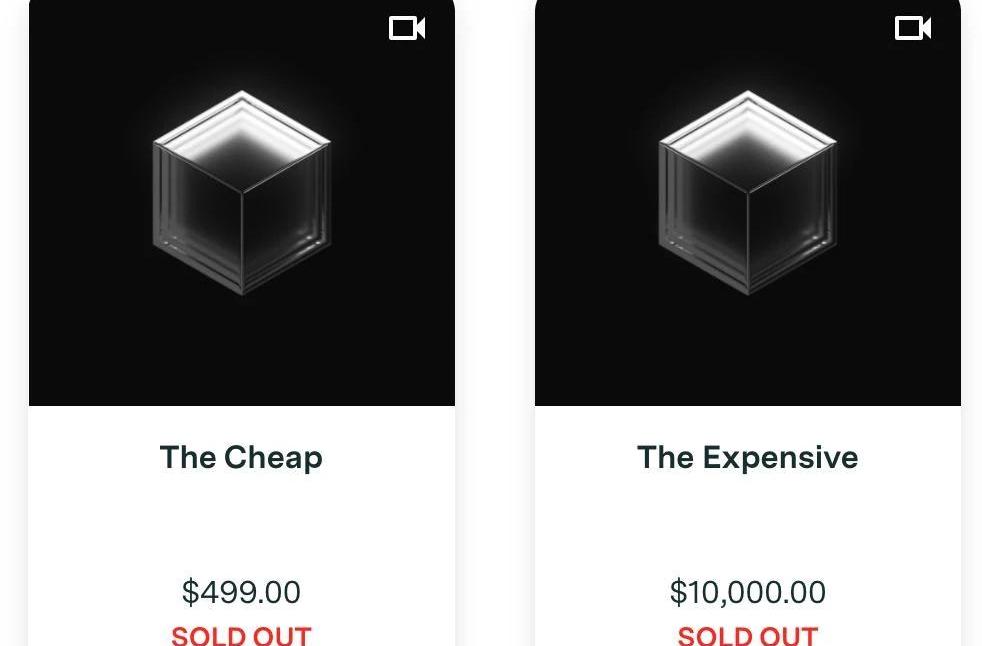The width and height of the screenshot is (982, 646).
Task: Click blank space between The Expensive title and price
Action: [x=748, y=525]
